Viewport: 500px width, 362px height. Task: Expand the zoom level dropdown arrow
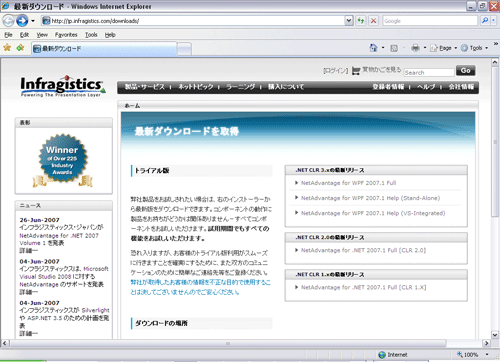click(x=487, y=355)
